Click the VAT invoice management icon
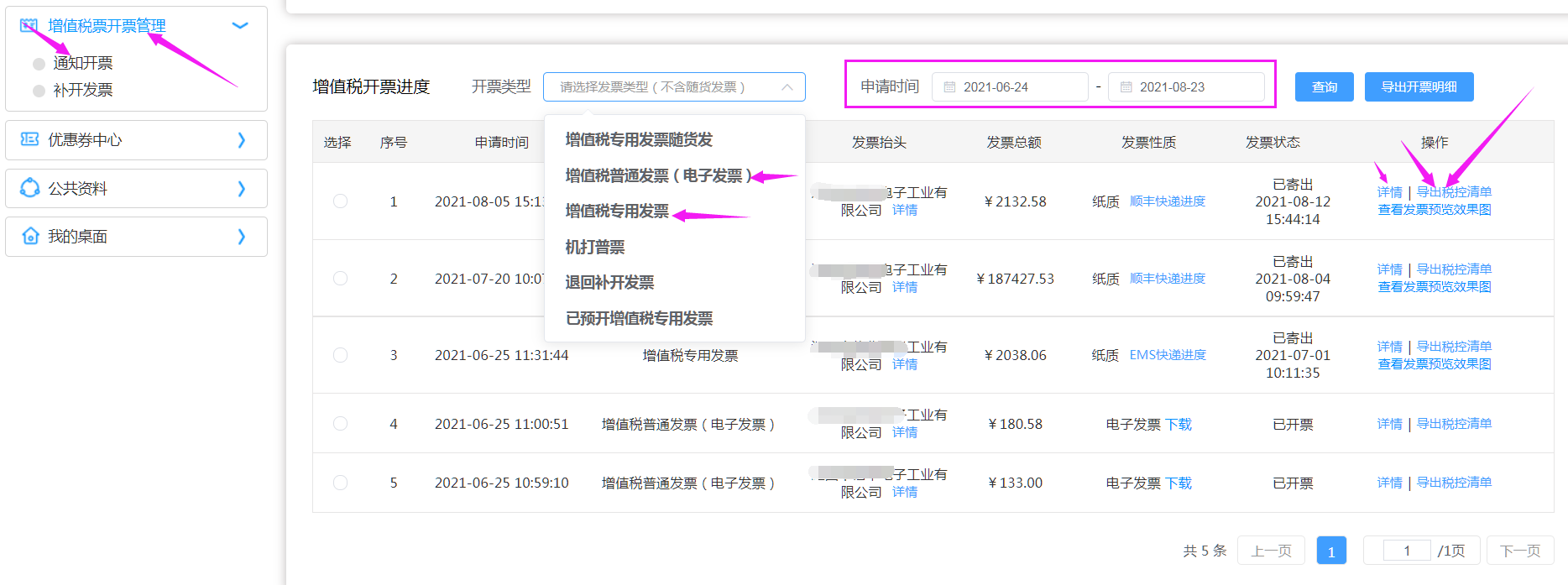The image size is (1568, 585). click(29, 25)
